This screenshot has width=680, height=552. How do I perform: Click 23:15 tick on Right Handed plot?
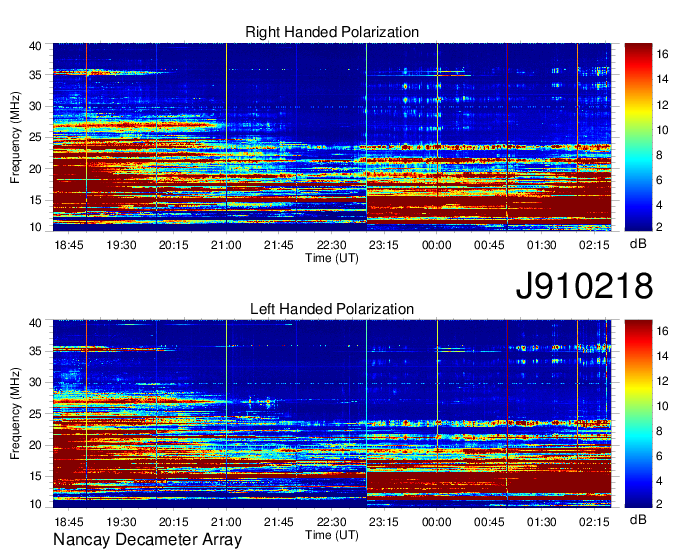pos(384,245)
